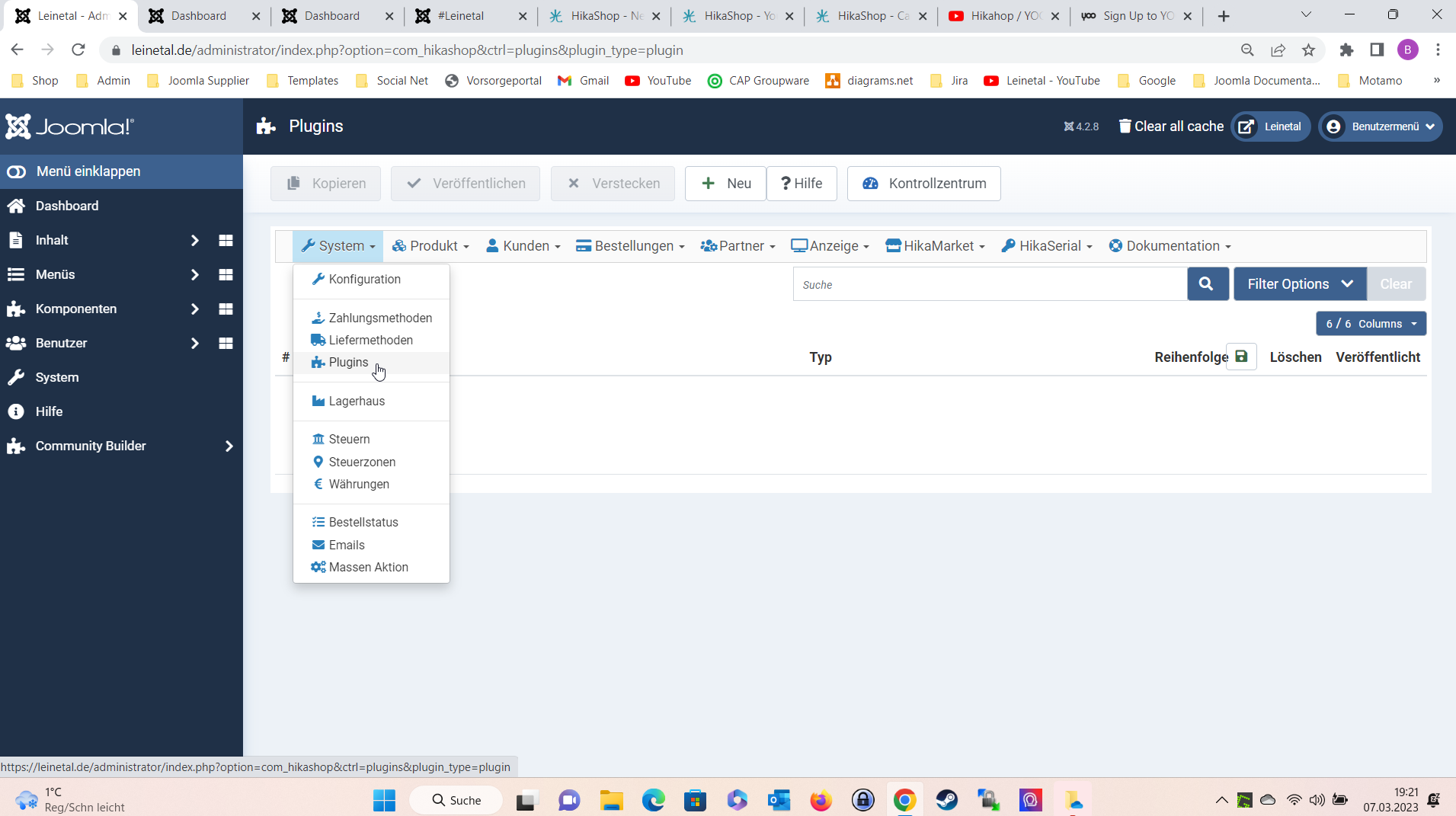The width and height of the screenshot is (1456, 816).
Task: Open the Bestellungen dropdown menu
Action: (x=630, y=246)
